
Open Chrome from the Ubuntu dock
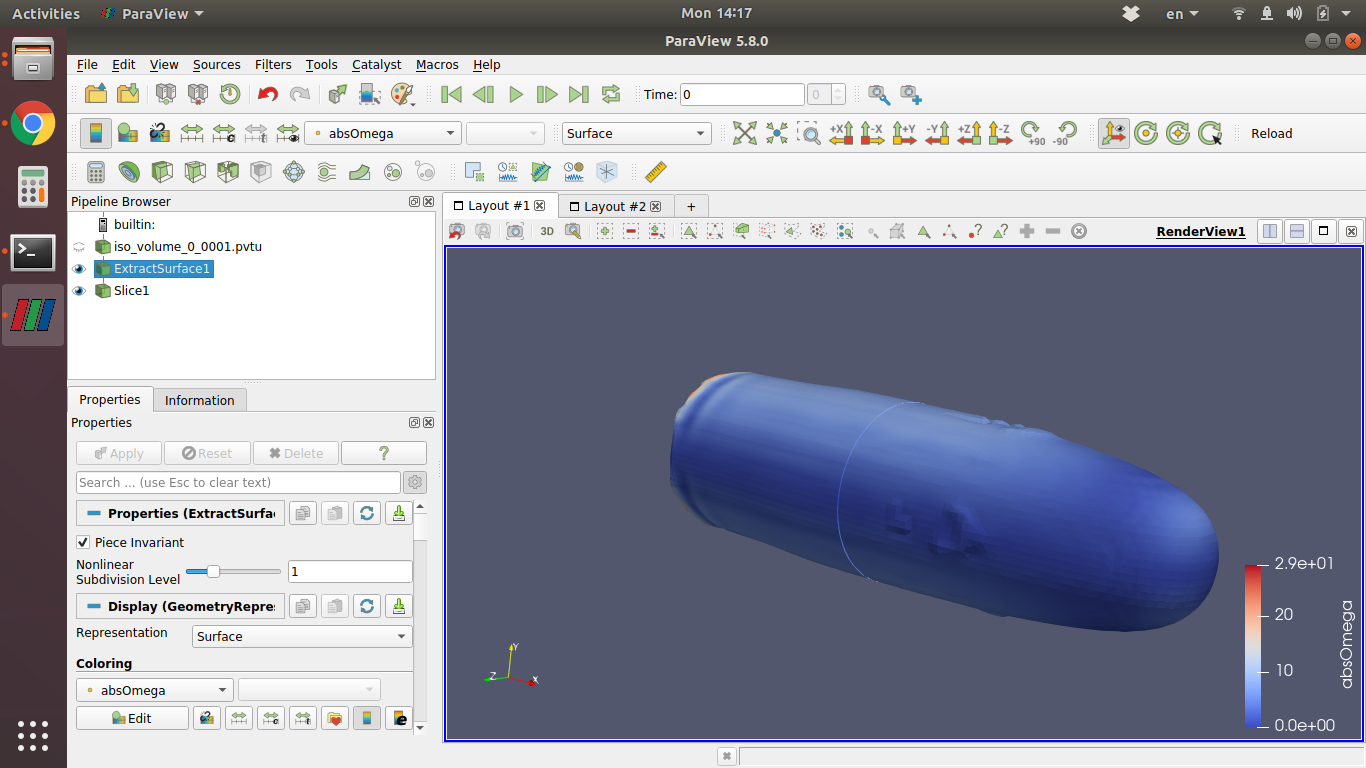(x=33, y=124)
